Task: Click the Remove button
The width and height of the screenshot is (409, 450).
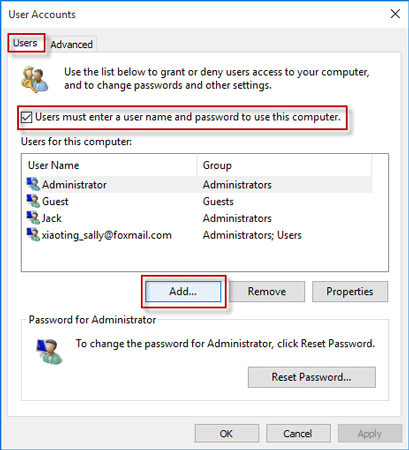Action: pyautogui.click(x=267, y=291)
